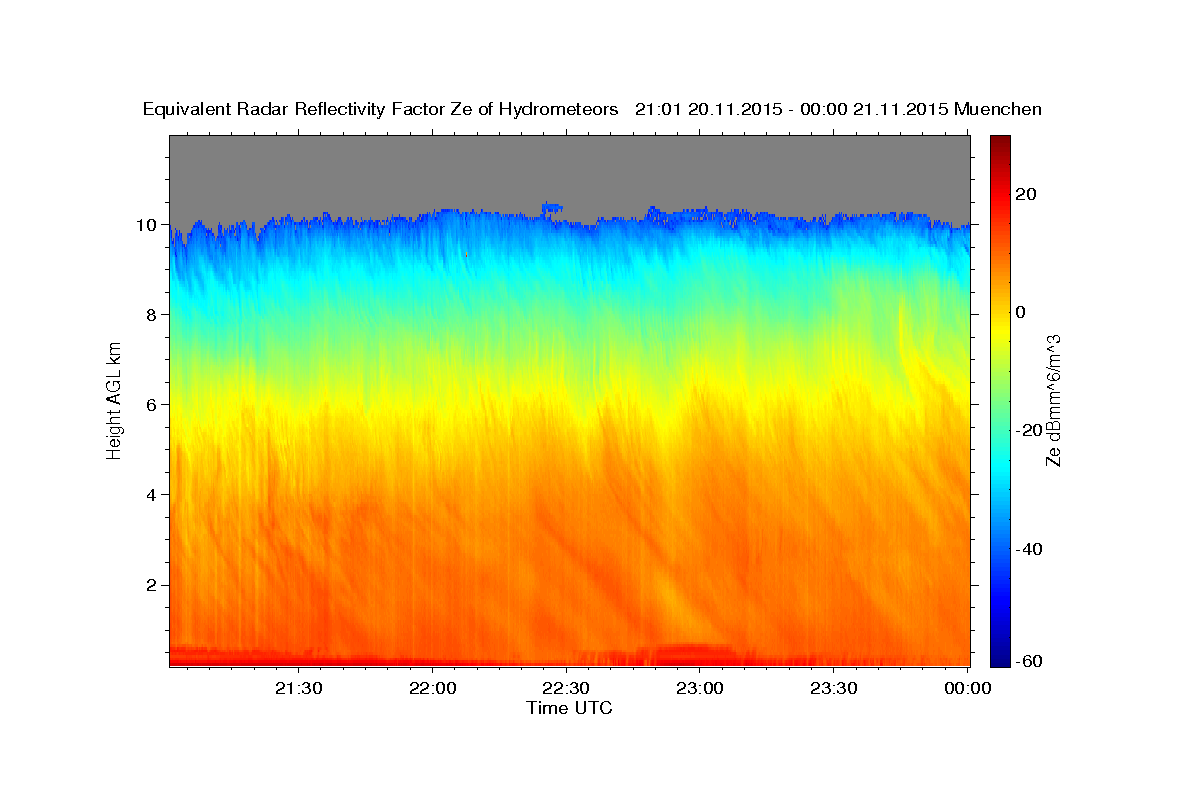Click the height tick label 8

pyautogui.click(x=153, y=315)
